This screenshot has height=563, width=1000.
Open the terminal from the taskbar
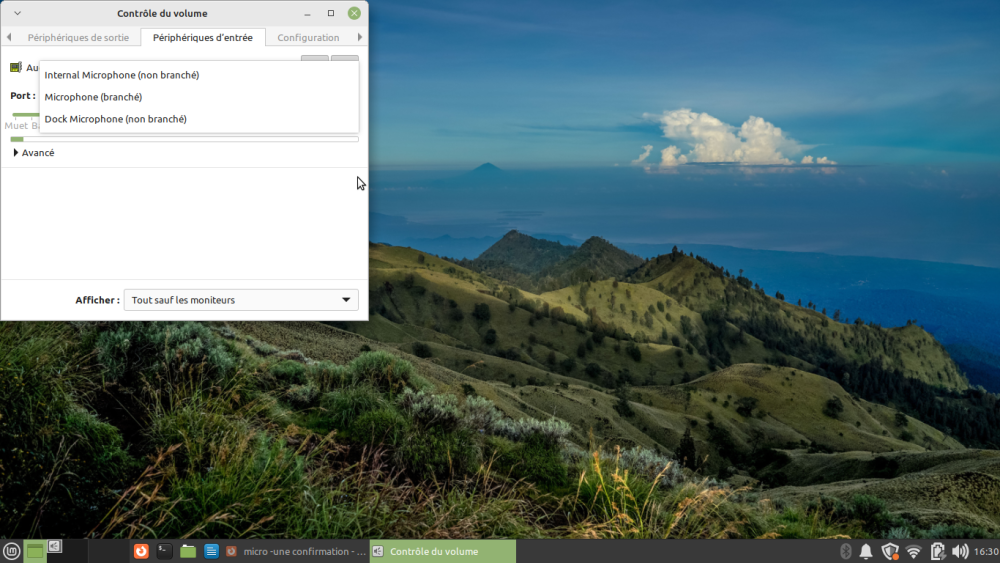click(165, 551)
